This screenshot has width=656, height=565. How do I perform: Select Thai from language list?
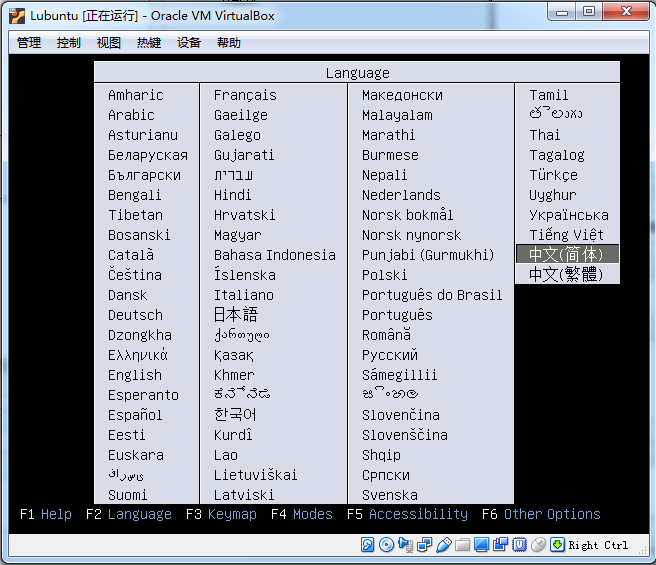[x=544, y=135]
